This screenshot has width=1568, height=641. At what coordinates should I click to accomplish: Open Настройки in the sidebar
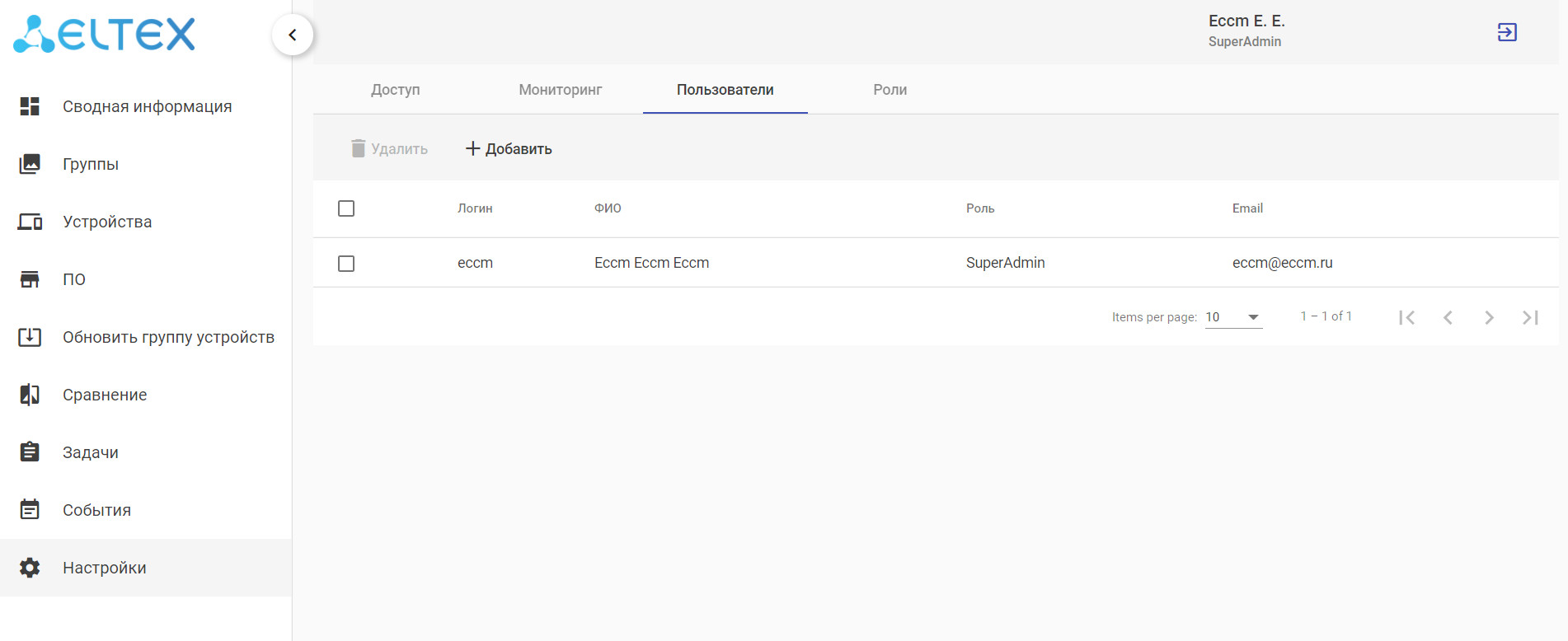[x=104, y=568]
